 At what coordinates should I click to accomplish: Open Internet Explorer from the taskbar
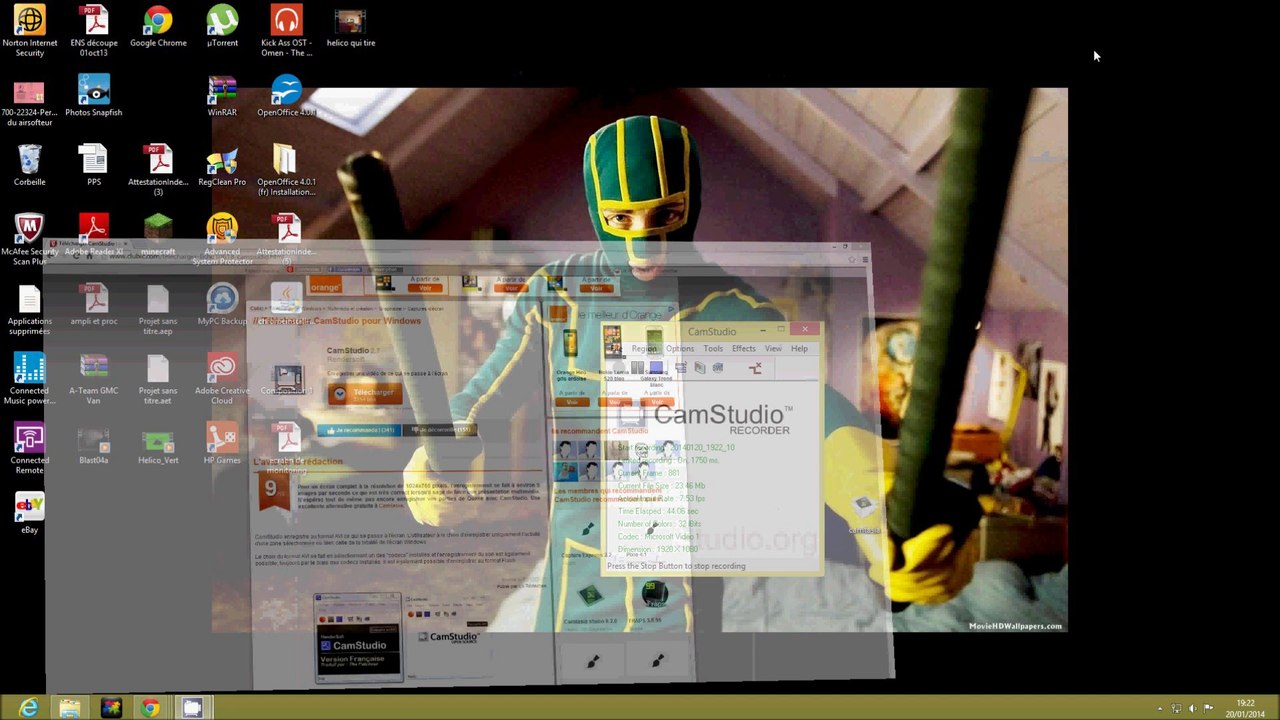click(29, 708)
